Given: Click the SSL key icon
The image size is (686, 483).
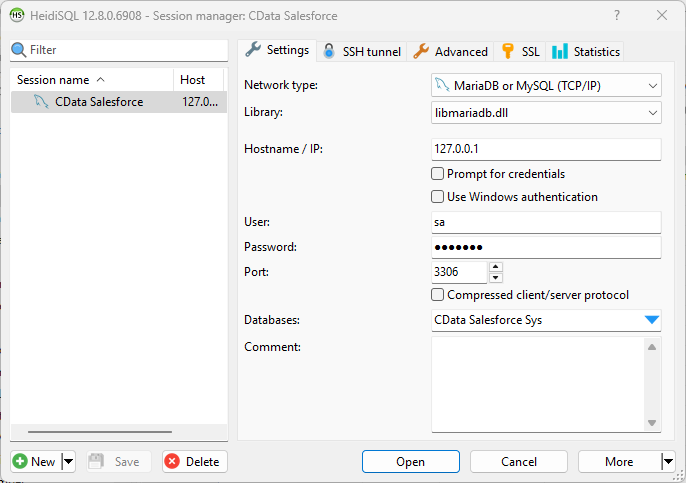Looking at the screenshot, I should click(x=508, y=51).
